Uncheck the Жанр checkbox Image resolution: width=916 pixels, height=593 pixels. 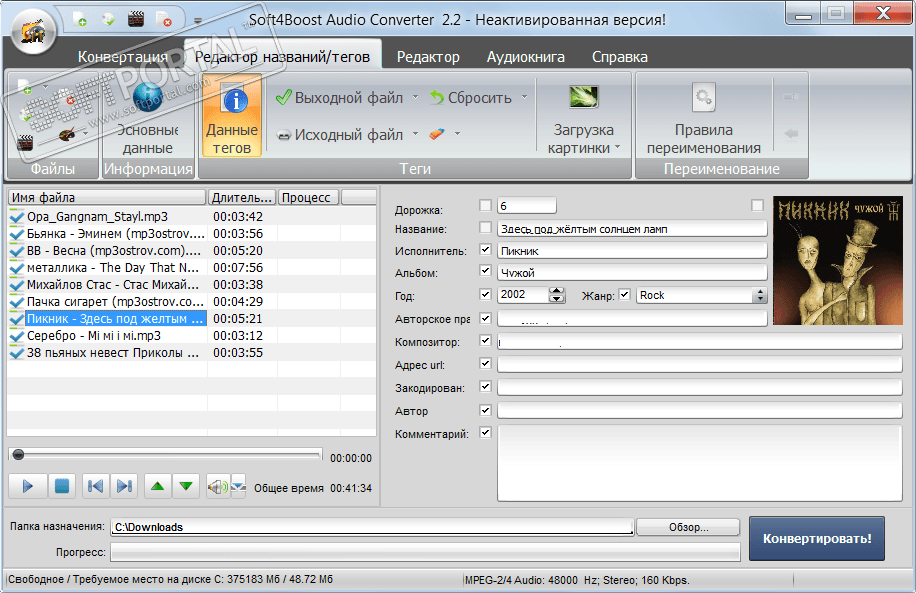[x=624, y=294]
